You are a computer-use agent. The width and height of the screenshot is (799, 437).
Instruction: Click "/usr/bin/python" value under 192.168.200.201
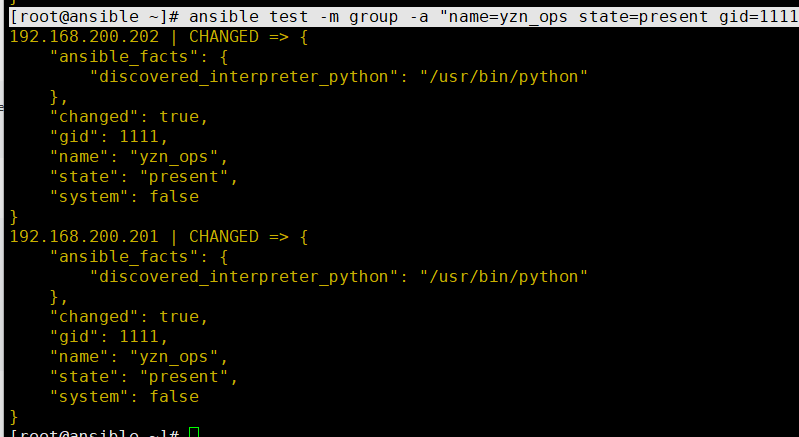click(503, 277)
